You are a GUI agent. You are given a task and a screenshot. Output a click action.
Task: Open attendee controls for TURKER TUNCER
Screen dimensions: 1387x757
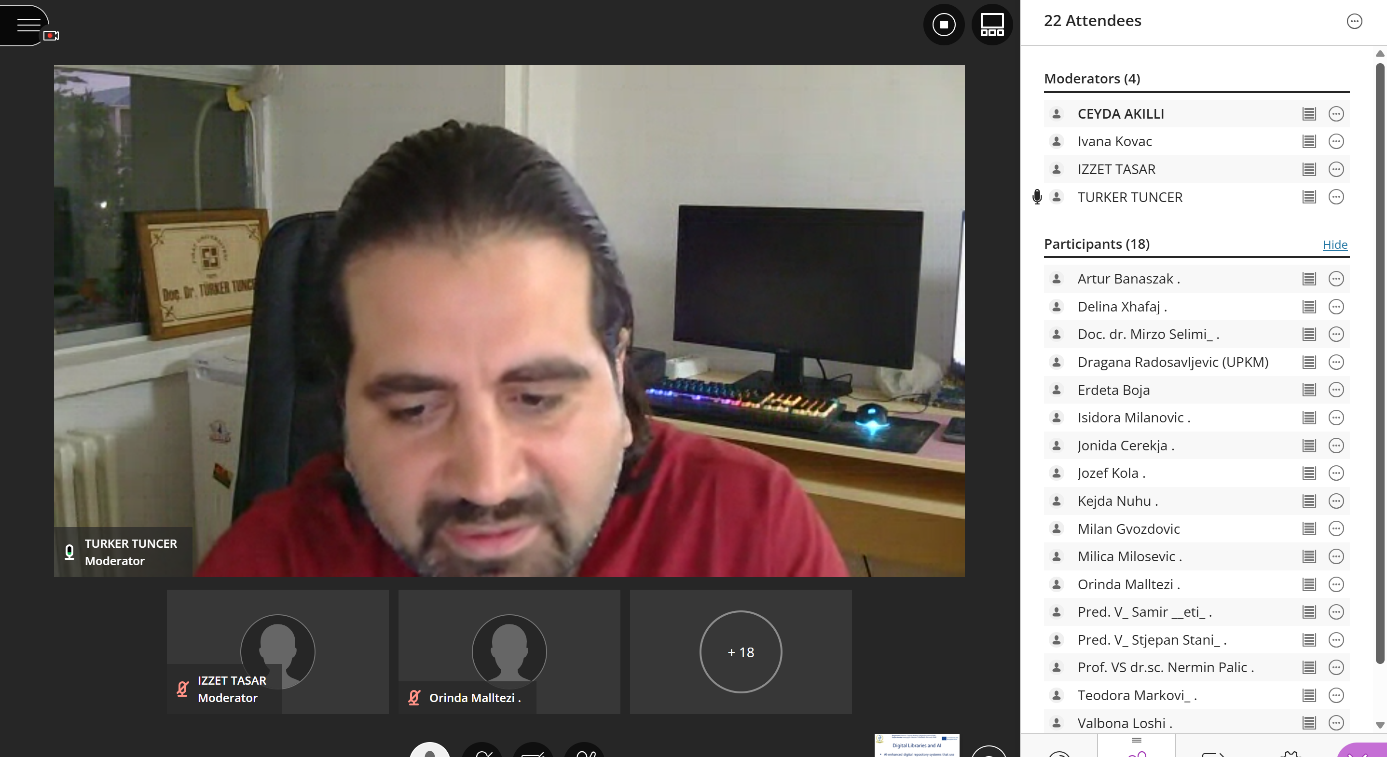(x=1336, y=197)
